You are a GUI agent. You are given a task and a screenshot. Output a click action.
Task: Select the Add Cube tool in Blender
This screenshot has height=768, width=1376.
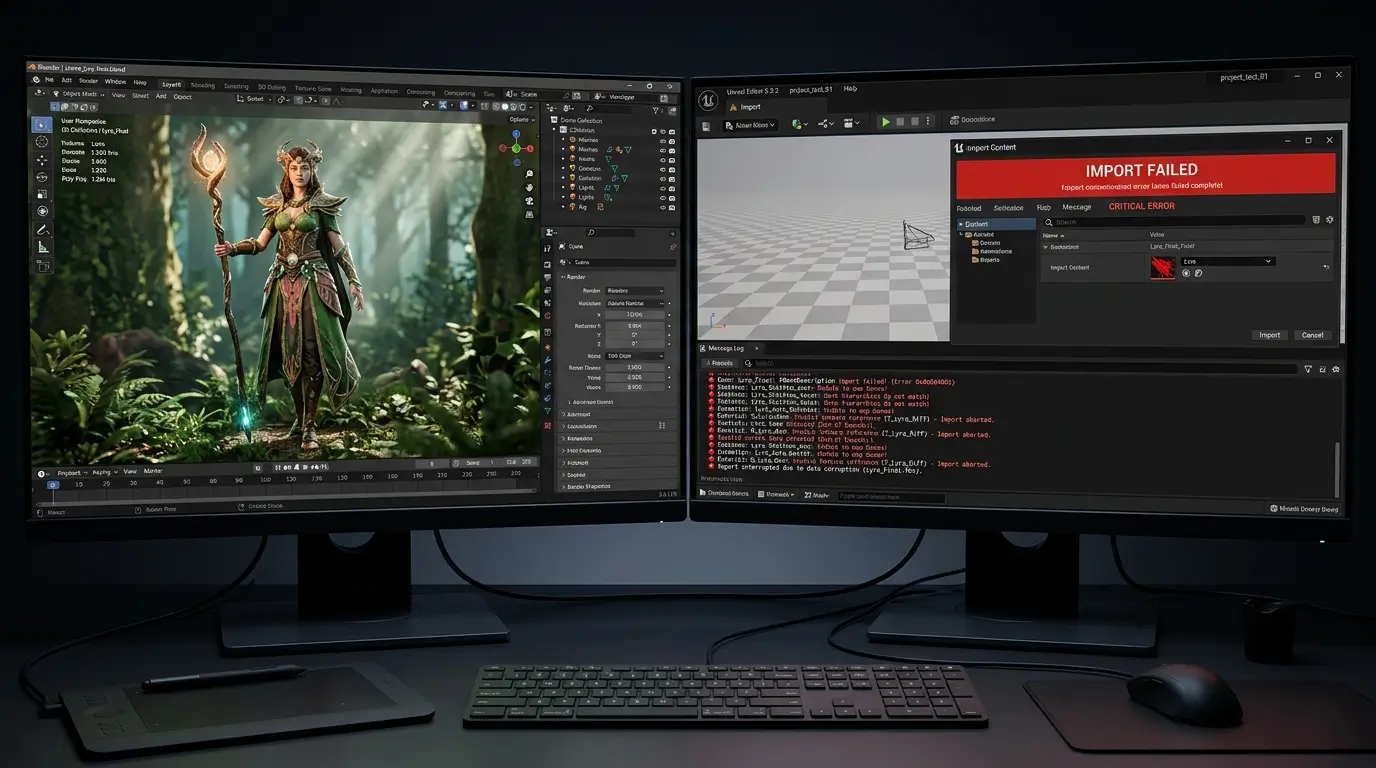tap(42, 266)
